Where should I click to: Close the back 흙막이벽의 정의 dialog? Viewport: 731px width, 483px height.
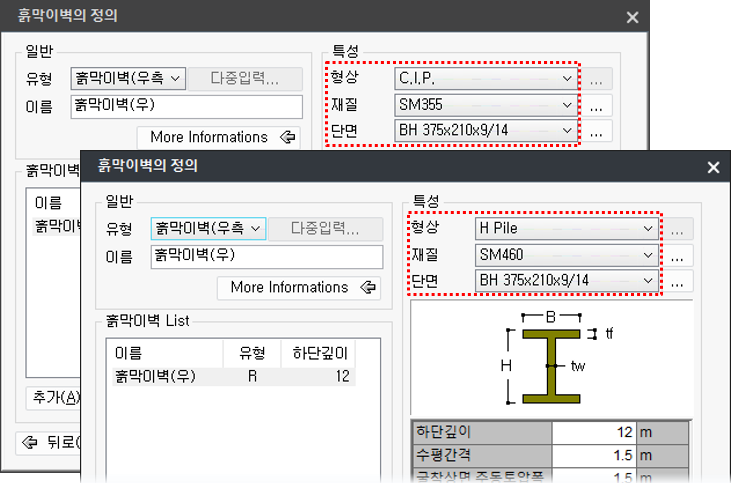pos(632,17)
